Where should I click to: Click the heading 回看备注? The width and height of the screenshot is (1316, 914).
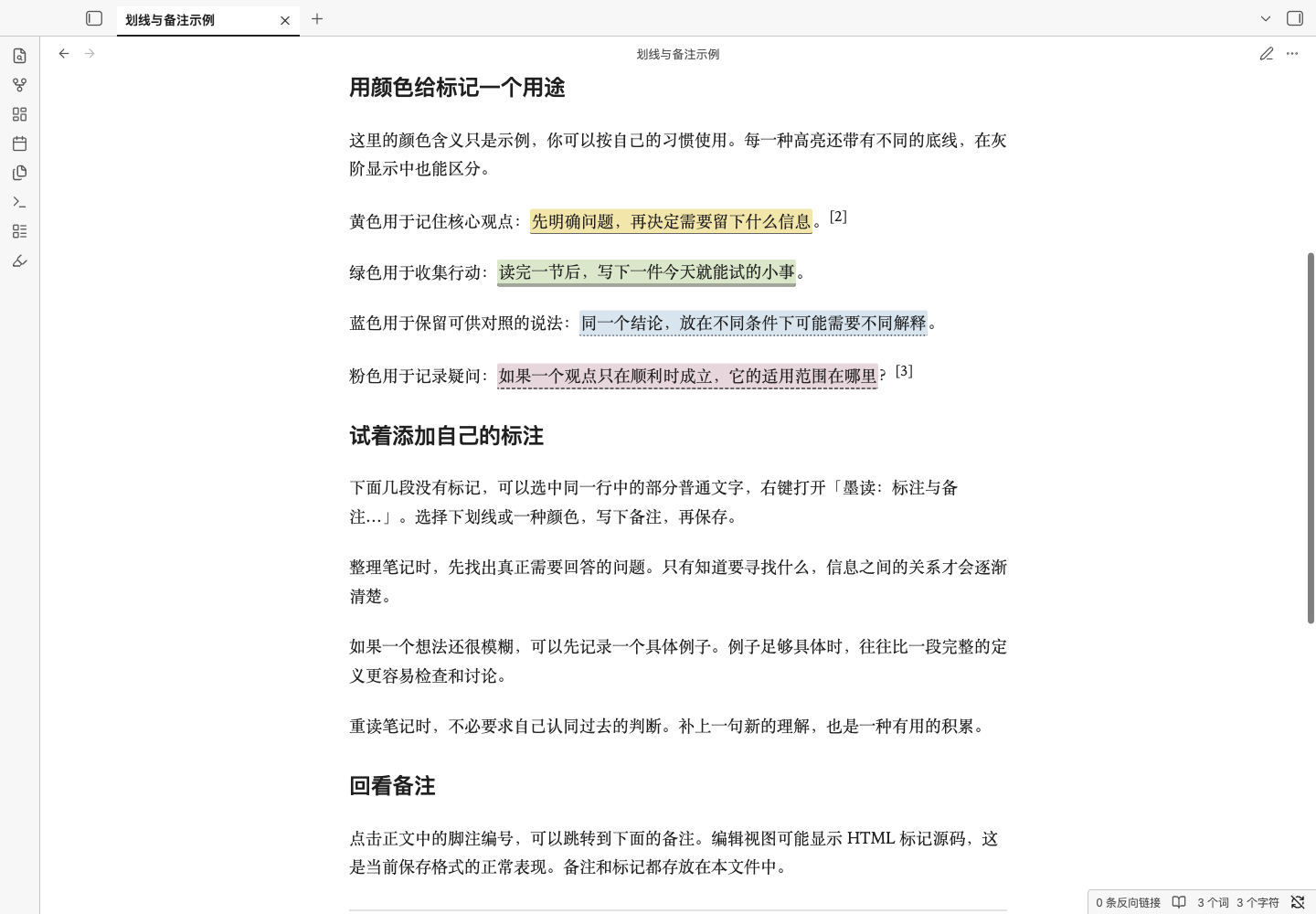392,786
